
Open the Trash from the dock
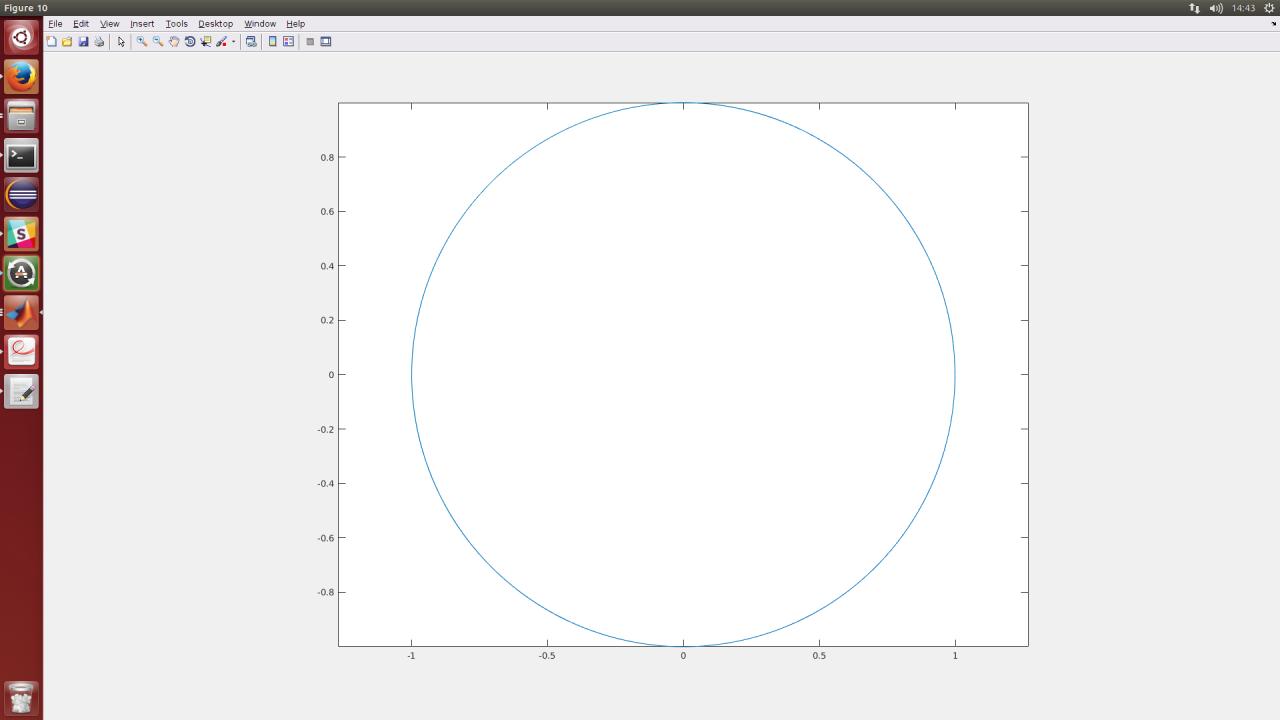tap(21, 698)
